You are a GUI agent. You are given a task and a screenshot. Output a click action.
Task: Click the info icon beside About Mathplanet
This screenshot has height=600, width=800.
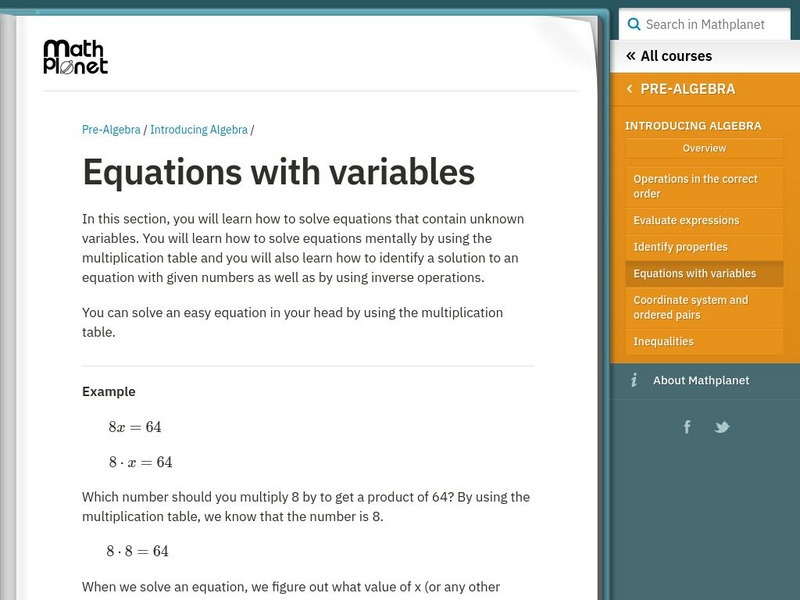coord(633,381)
